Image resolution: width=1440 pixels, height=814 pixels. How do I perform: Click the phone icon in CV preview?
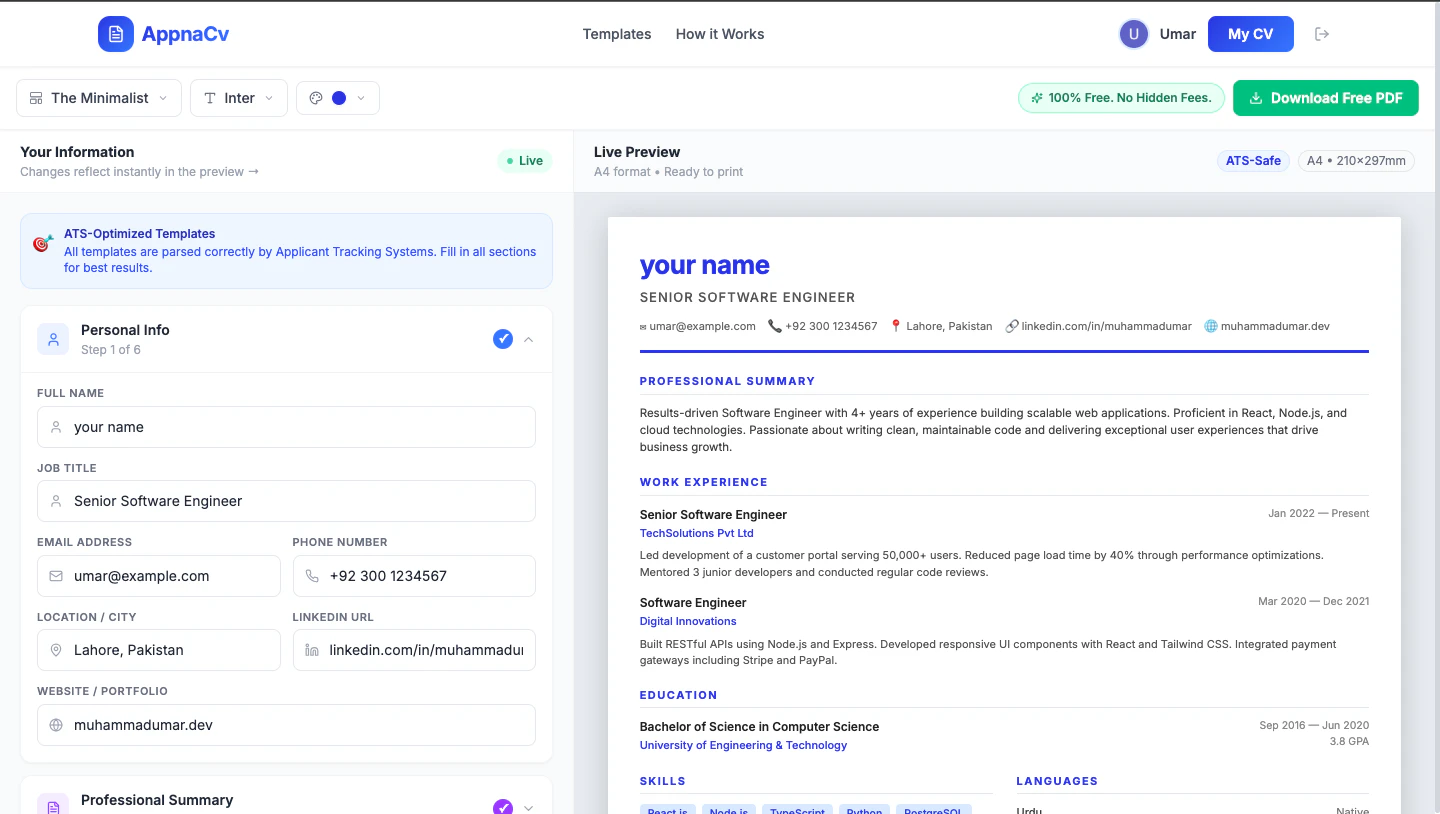point(775,326)
